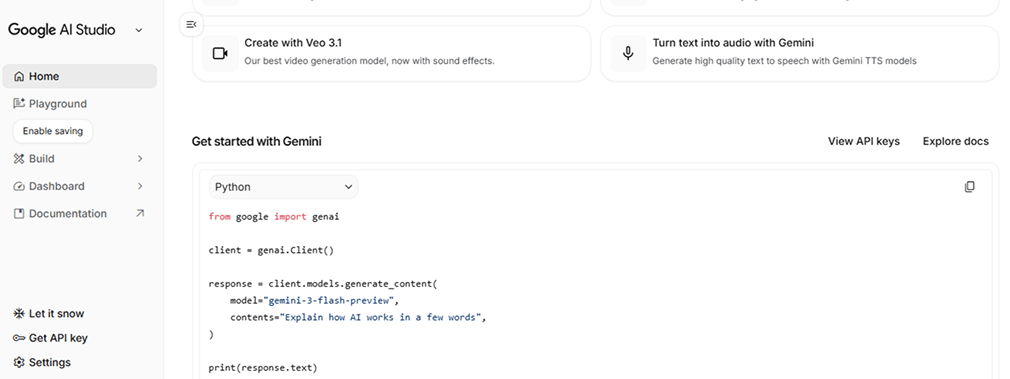The width and height of the screenshot is (1010, 379).
Task: Collapse the sidebar with the panel toggle icon
Action: (191, 24)
